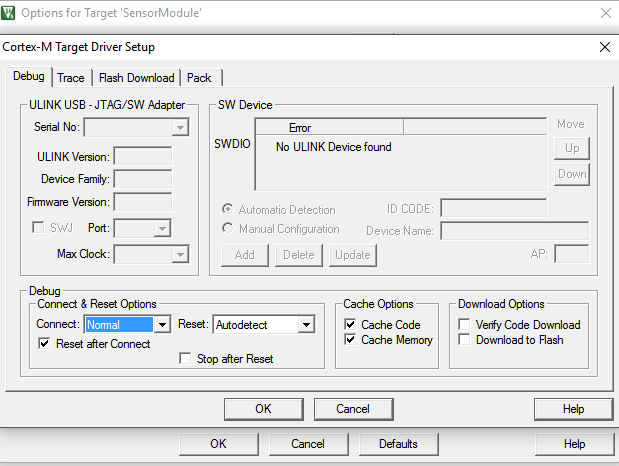Switch to the Debug tab
Viewport: 619px width, 466px height.
(29, 76)
